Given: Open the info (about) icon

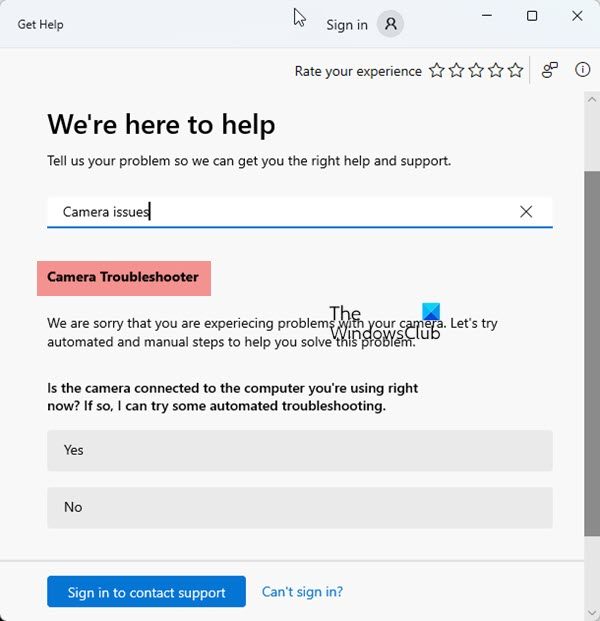Looking at the screenshot, I should pyautogui.click(x=582, y=70).
